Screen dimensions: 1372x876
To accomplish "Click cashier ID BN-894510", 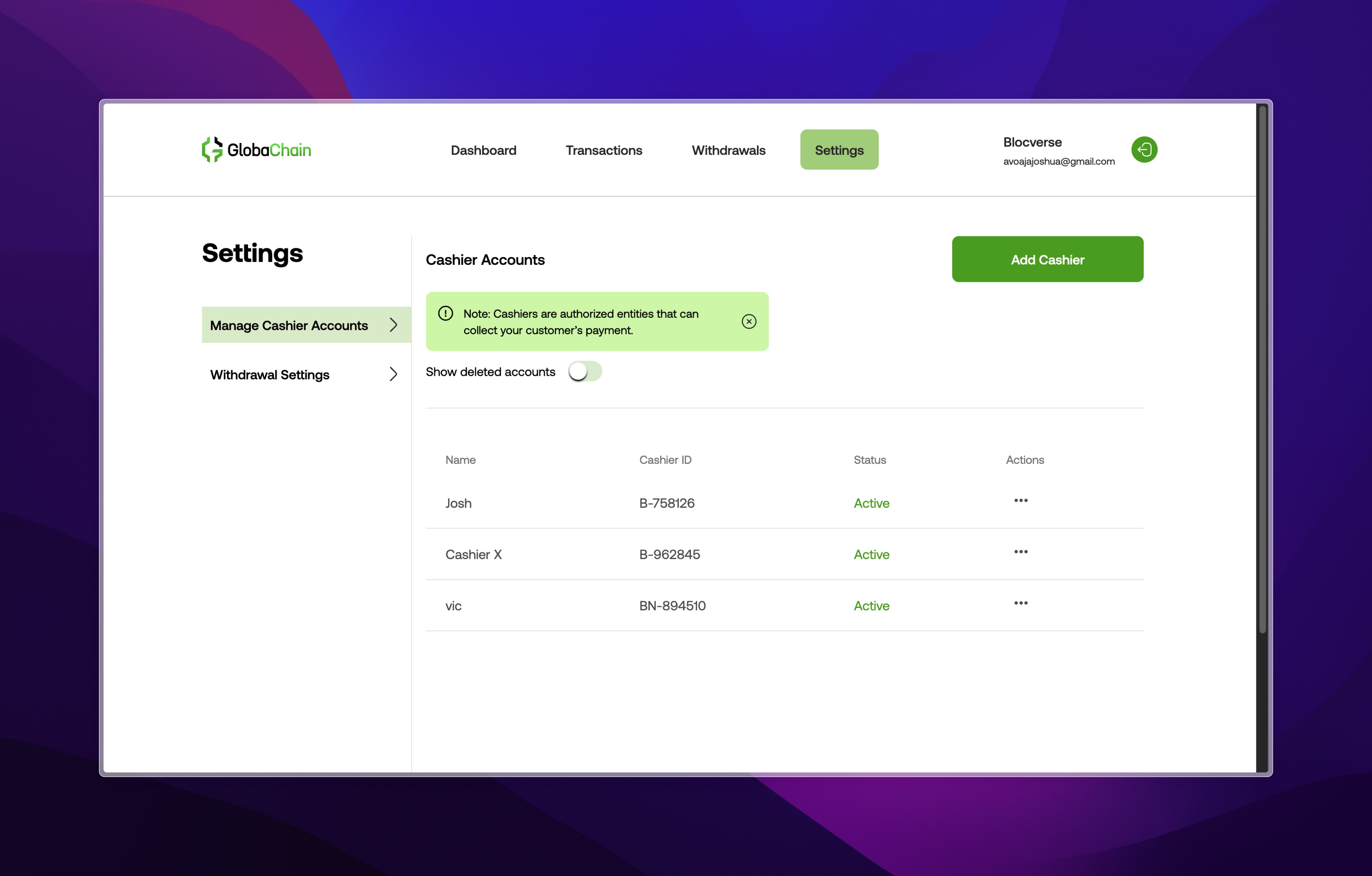I will tap(672, 606).
